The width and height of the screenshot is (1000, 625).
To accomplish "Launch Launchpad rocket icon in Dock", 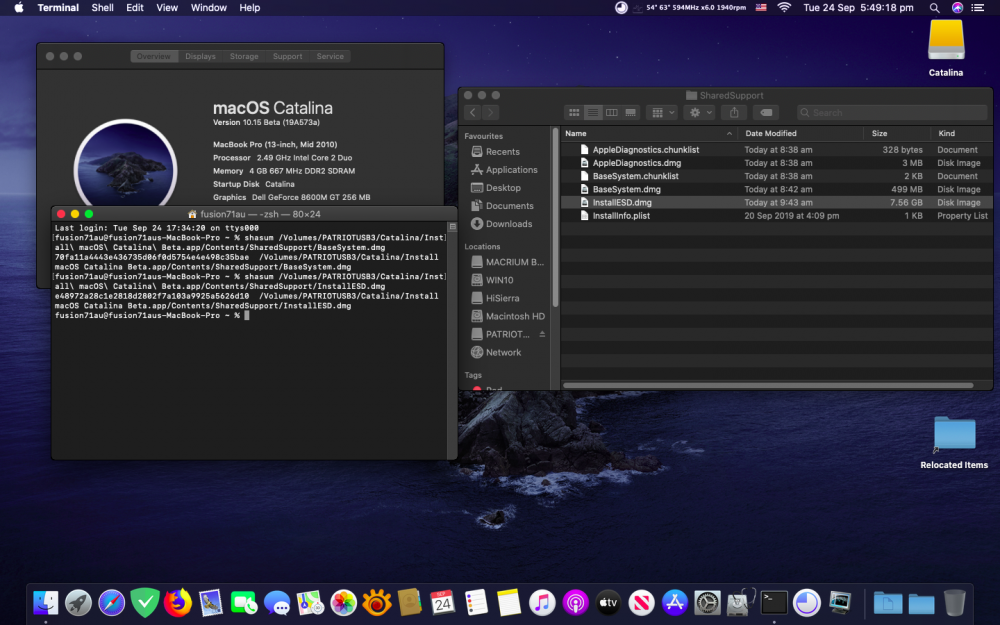I will 78,603.
